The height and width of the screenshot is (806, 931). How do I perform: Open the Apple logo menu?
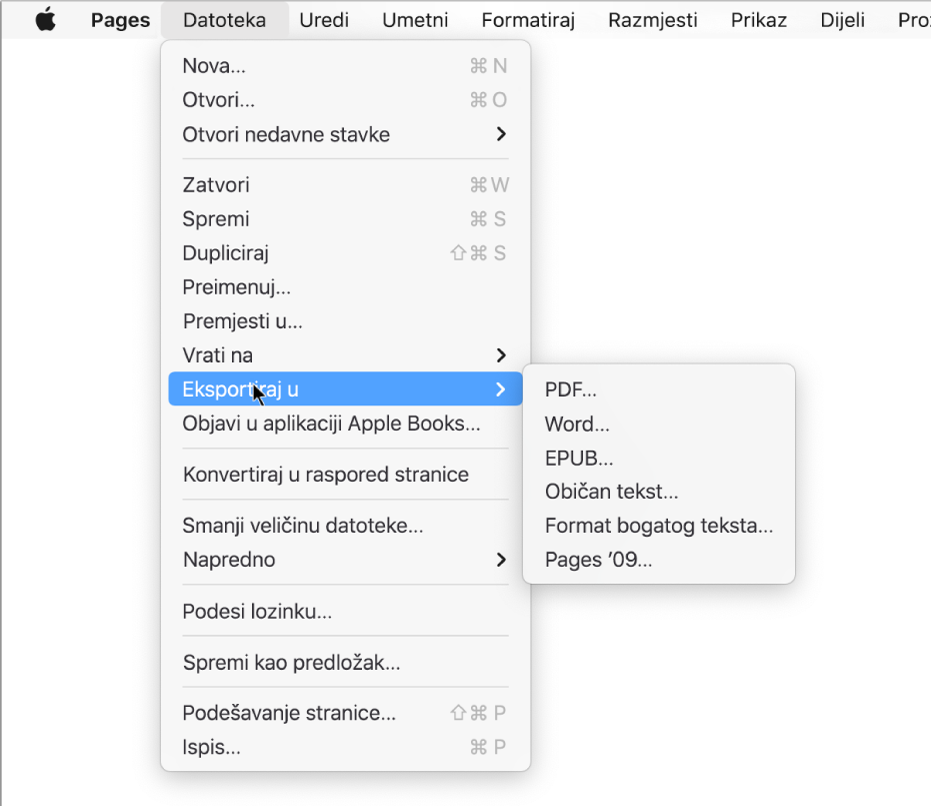[46, 20]
